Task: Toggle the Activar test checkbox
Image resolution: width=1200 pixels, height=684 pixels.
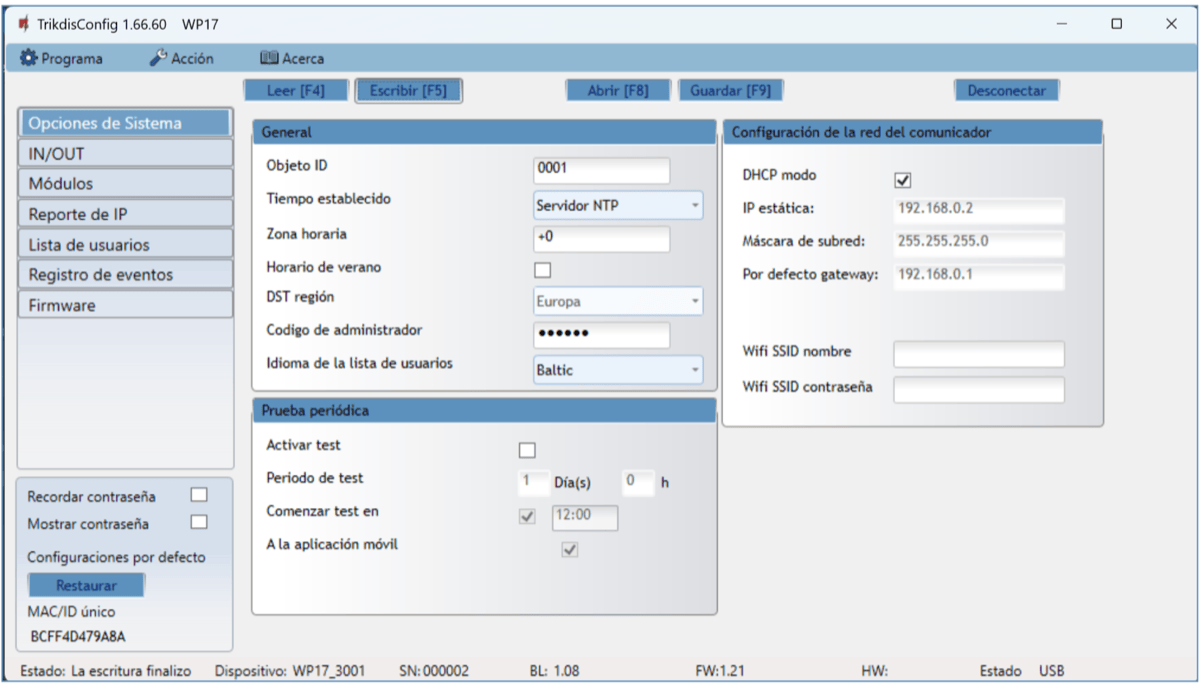Action: [x=527, y=450]
